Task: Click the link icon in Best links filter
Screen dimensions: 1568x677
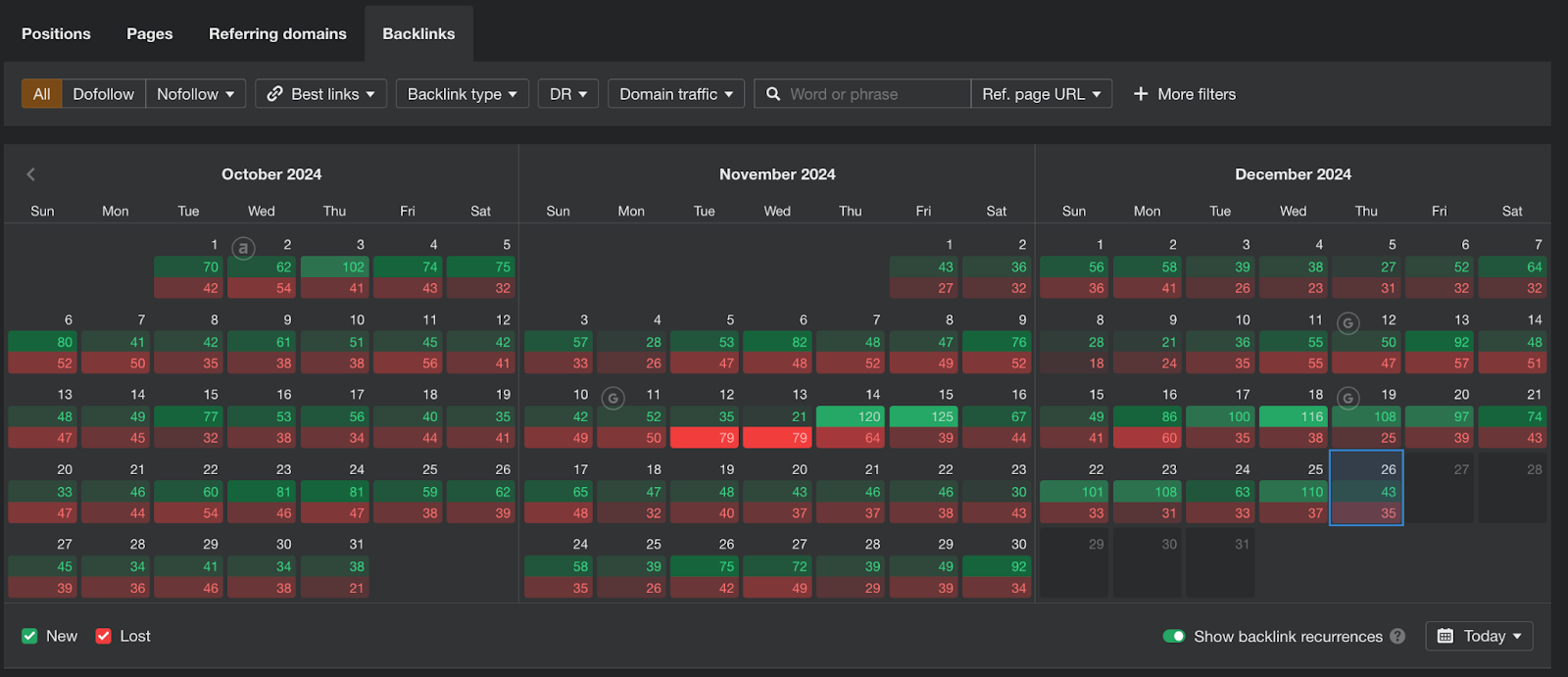Action: [275, 94]
